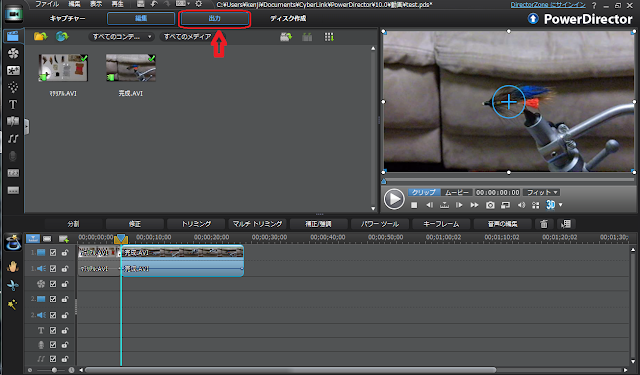
Task: Click the timeline zoom slider knob
Action: pyautogui.click(x=54, y=370)
